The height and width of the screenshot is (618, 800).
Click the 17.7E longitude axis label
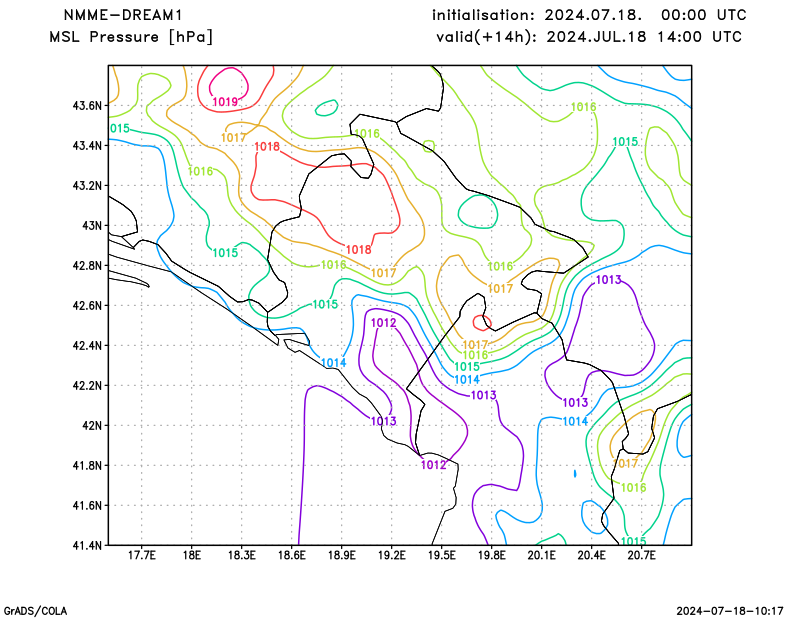(141, 555)
